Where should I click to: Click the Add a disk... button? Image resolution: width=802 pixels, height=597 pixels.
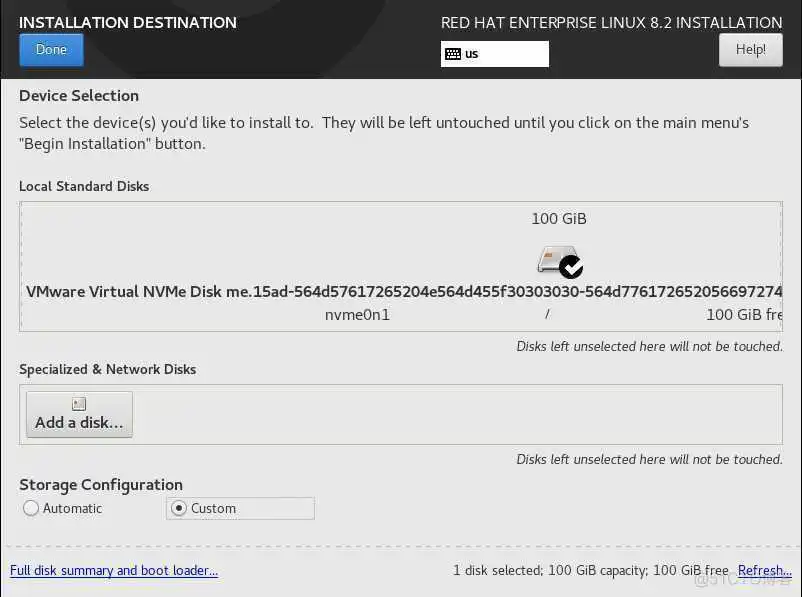tap(79, 414)
